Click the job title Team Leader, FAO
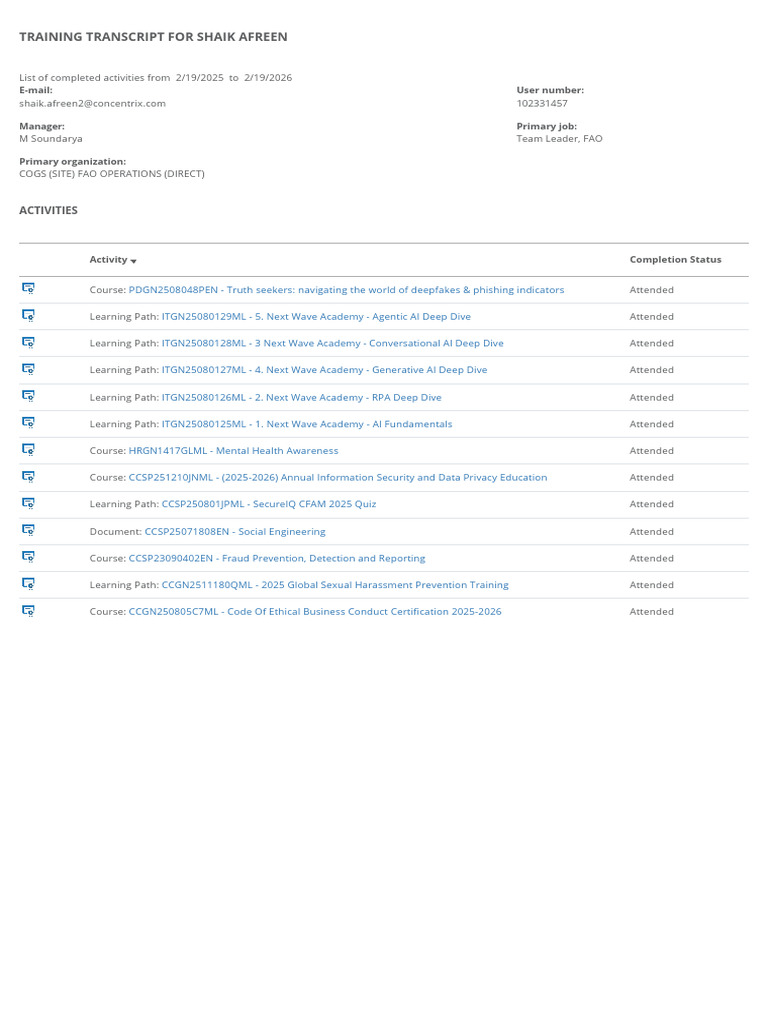768x1024 pixels. tap(560, 138)
